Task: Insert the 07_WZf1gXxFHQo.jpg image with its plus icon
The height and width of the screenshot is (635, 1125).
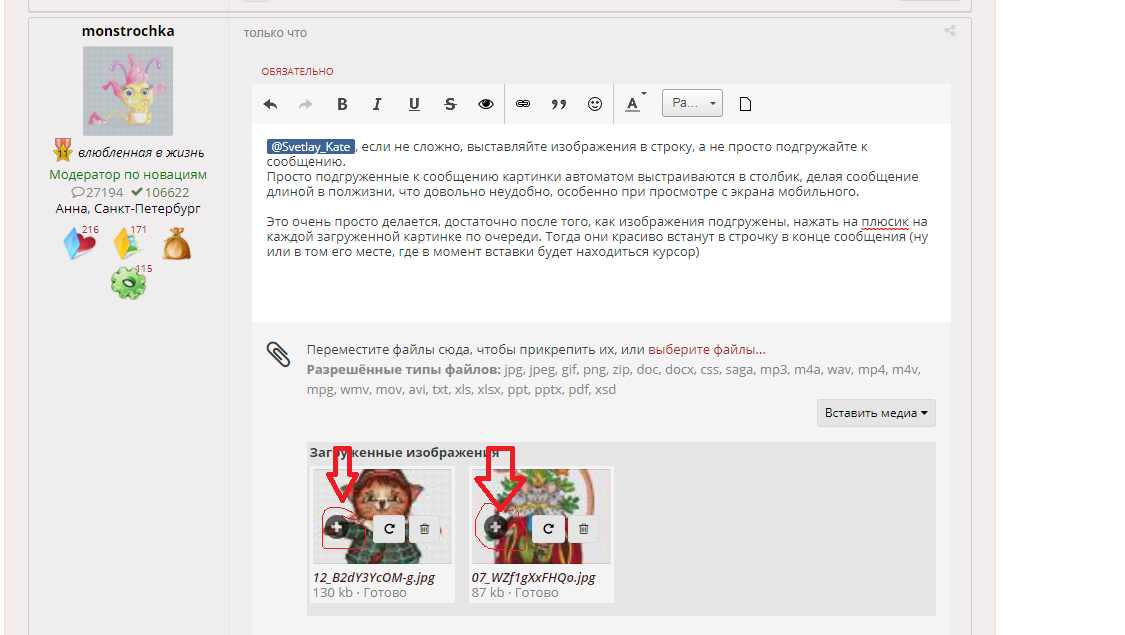Action: (495, 527)
